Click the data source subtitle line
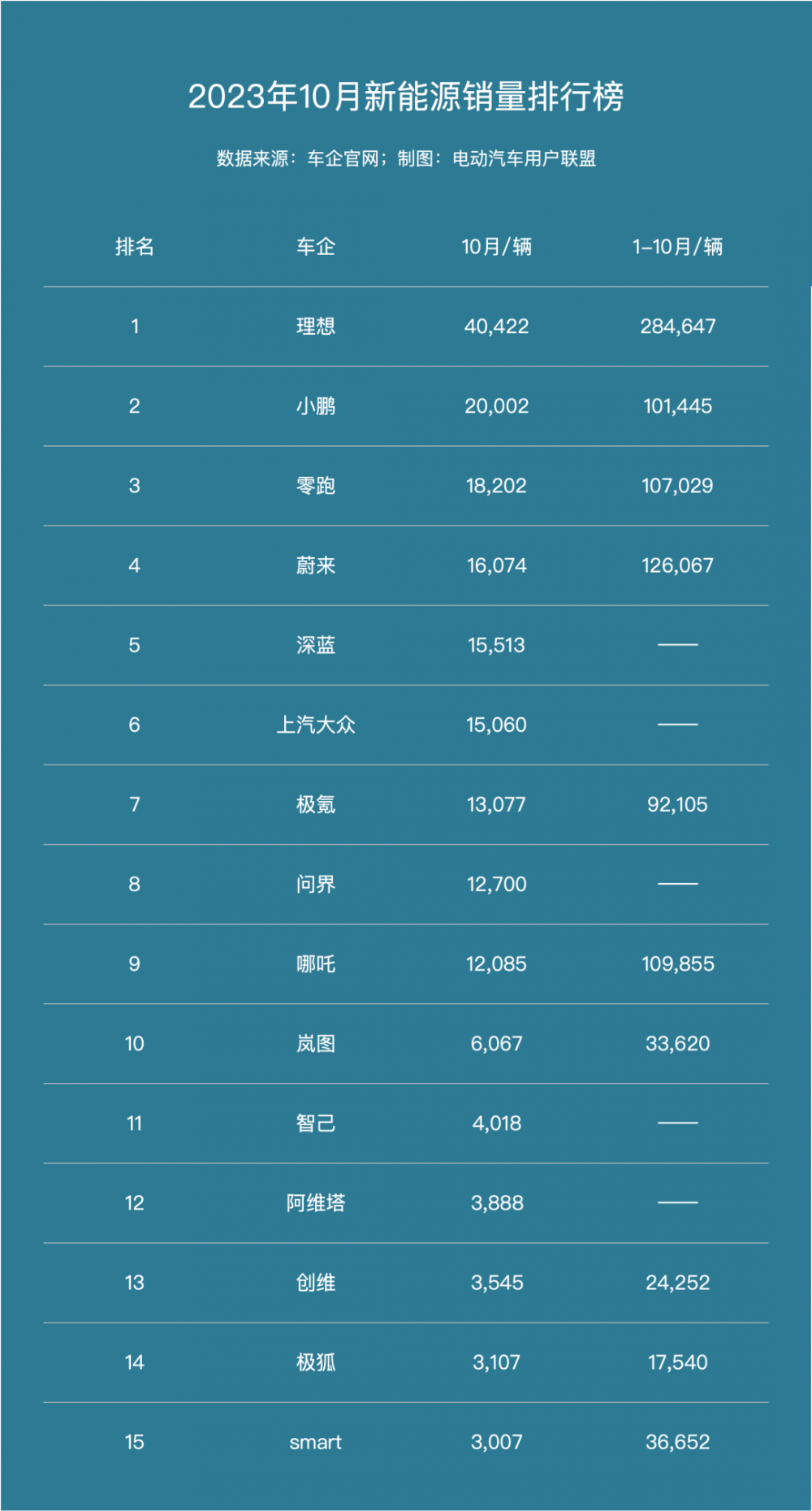Screen dimensions: 812x1511 coord(406,158)
